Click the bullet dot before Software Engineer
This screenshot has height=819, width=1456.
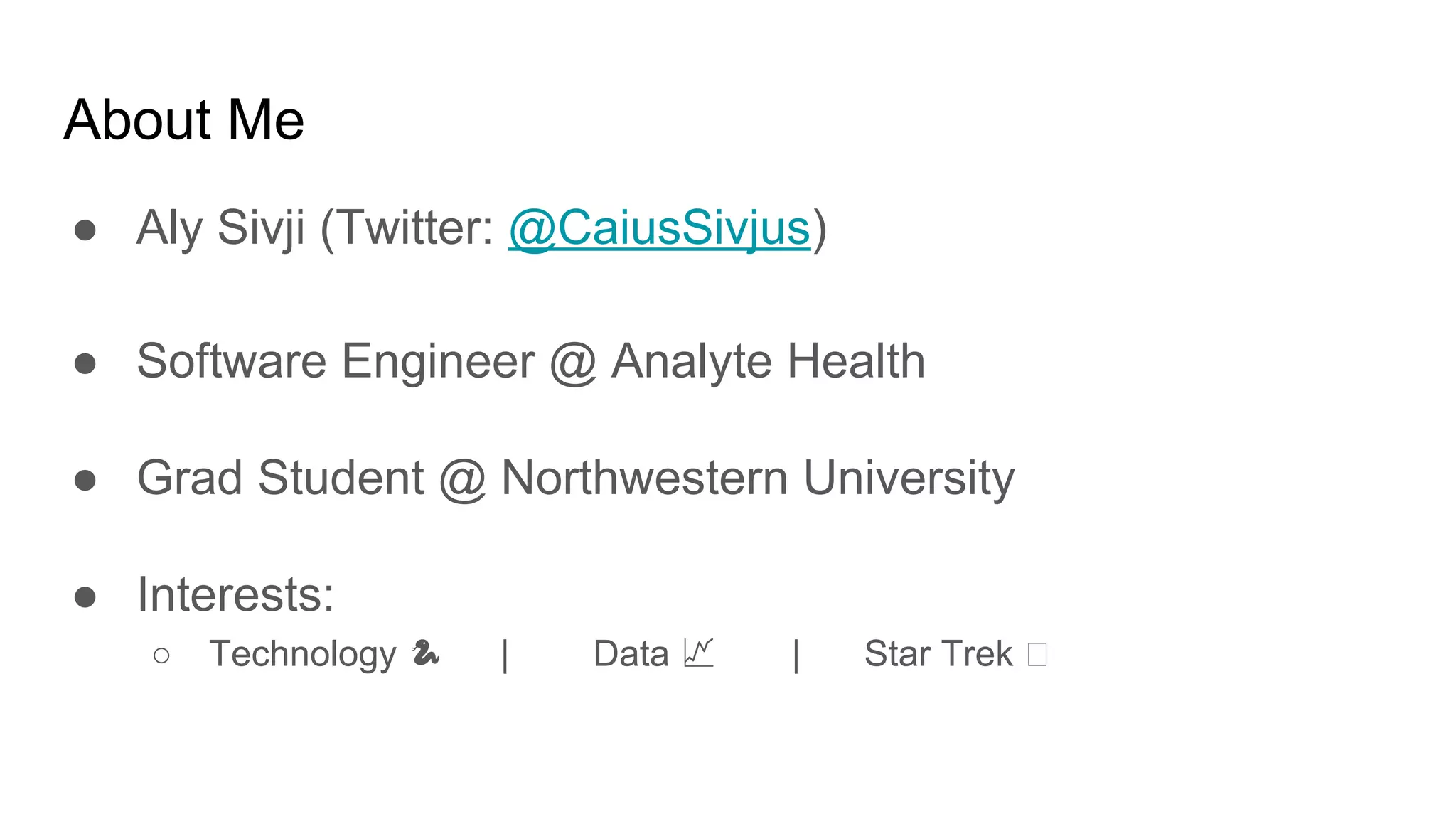[x=85, y=363]
